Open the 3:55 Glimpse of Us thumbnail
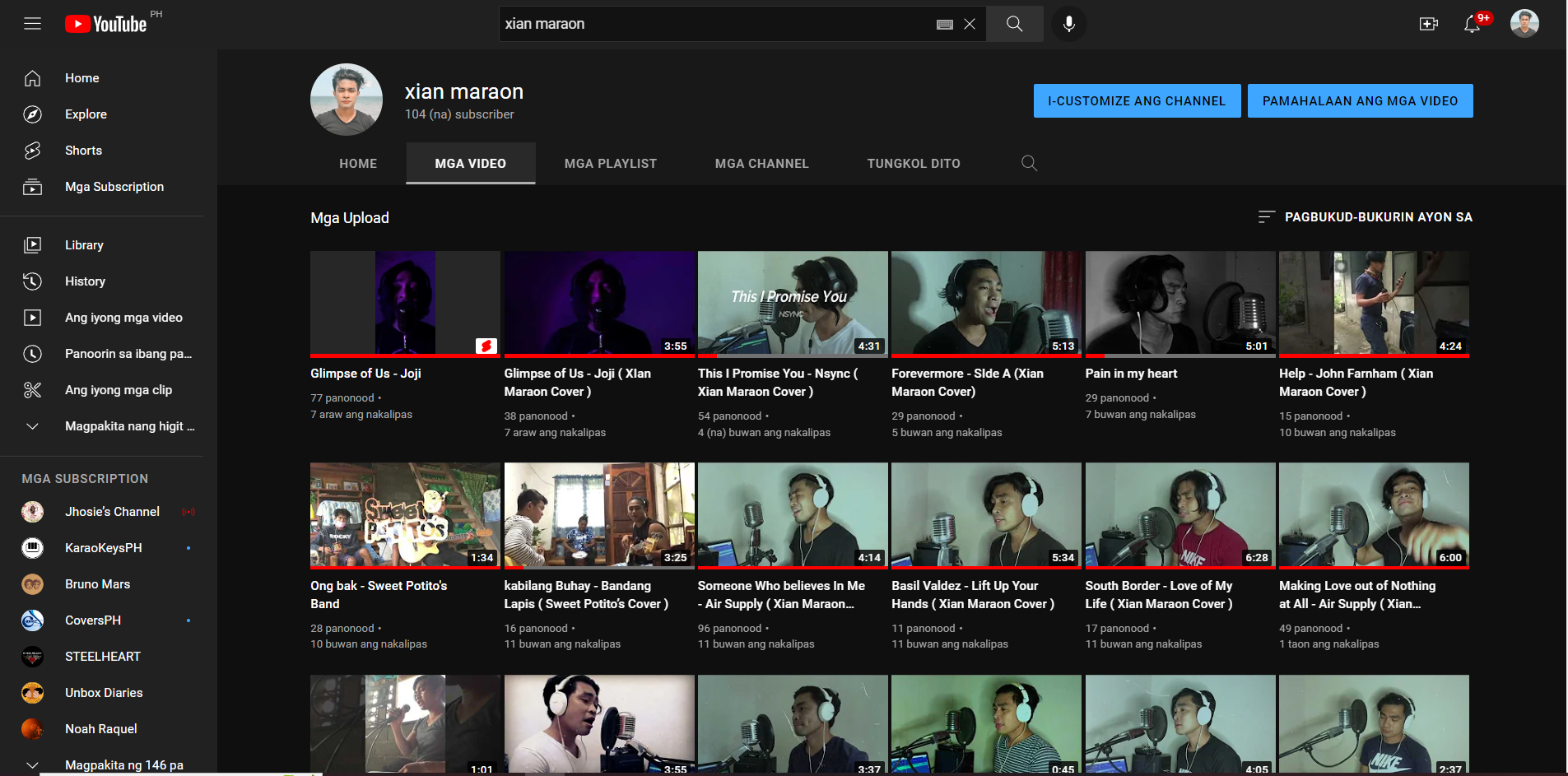 click(599, 304)
